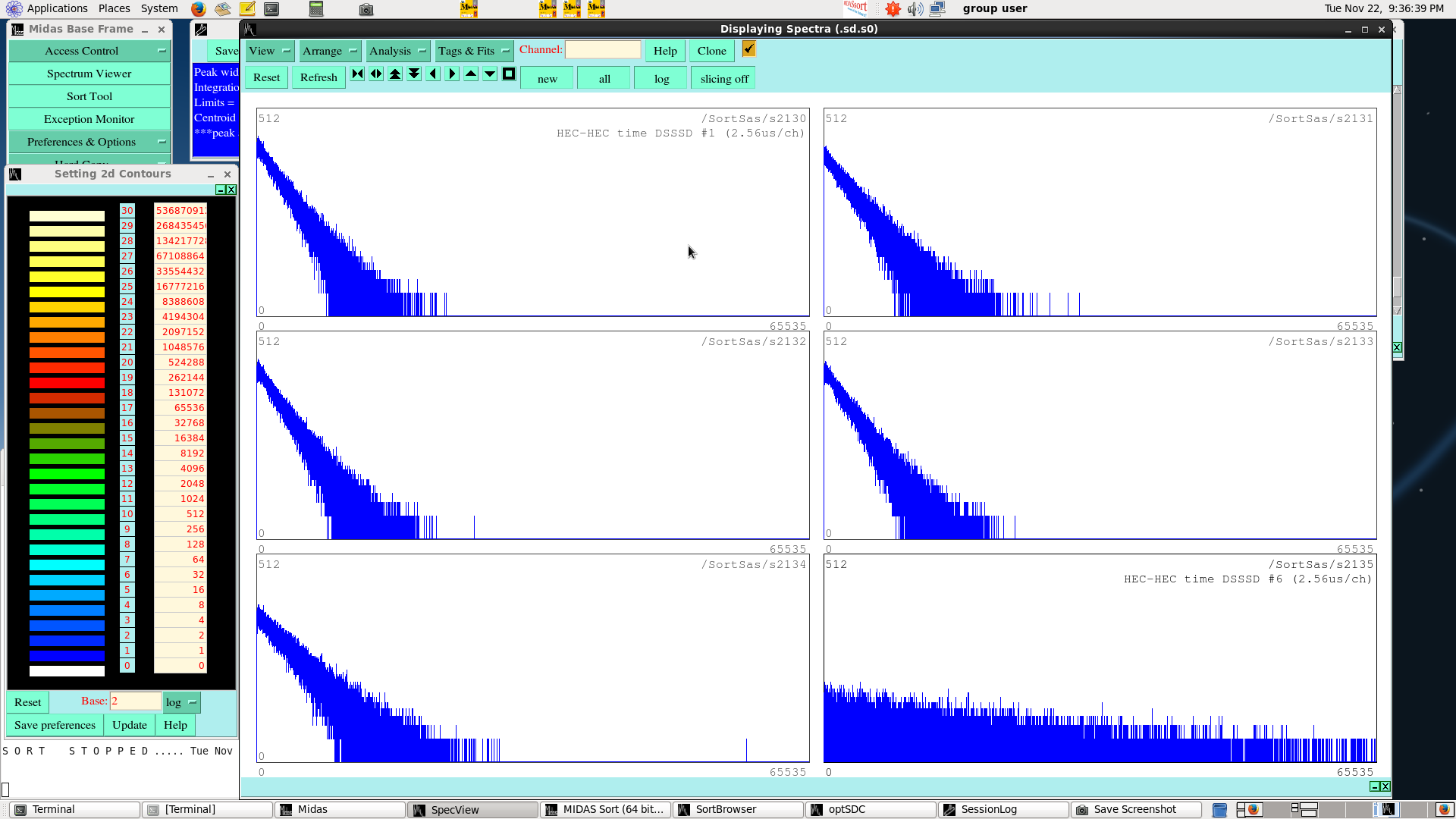Click the contour level 10 value 512 field
1456x819 pixels.
click(180, 513)
